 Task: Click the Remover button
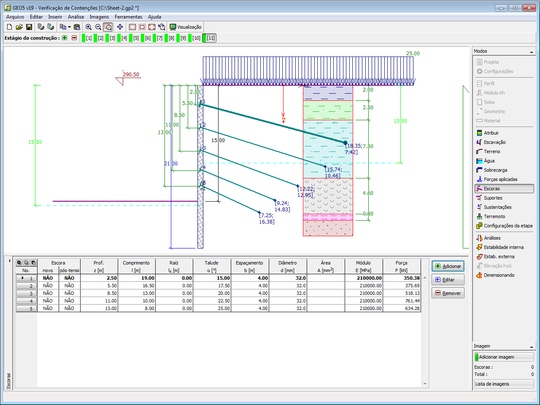tap(448, 293)
